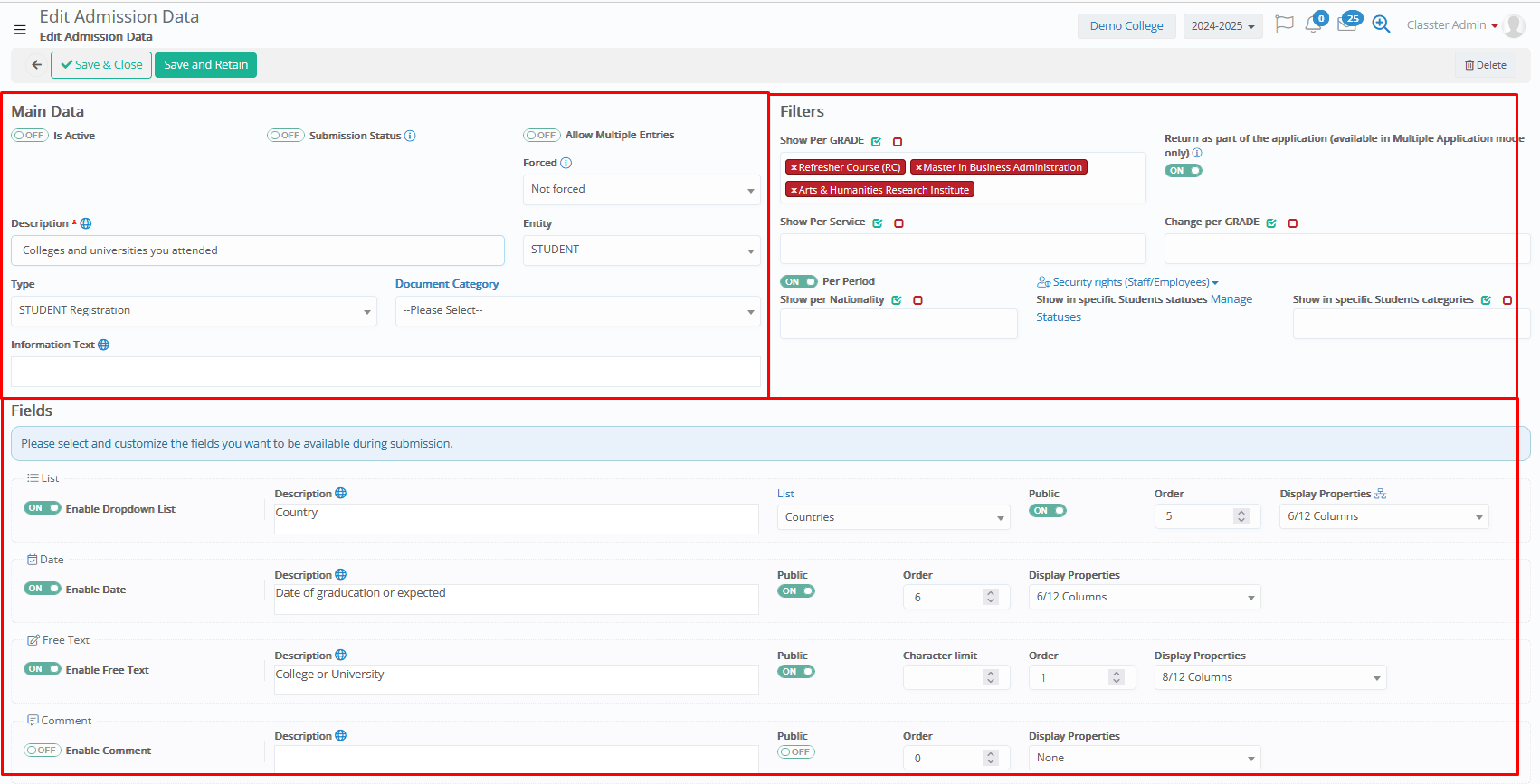
Task: Expand the Document Category dropdown
Action: click(x=577, y=311)
